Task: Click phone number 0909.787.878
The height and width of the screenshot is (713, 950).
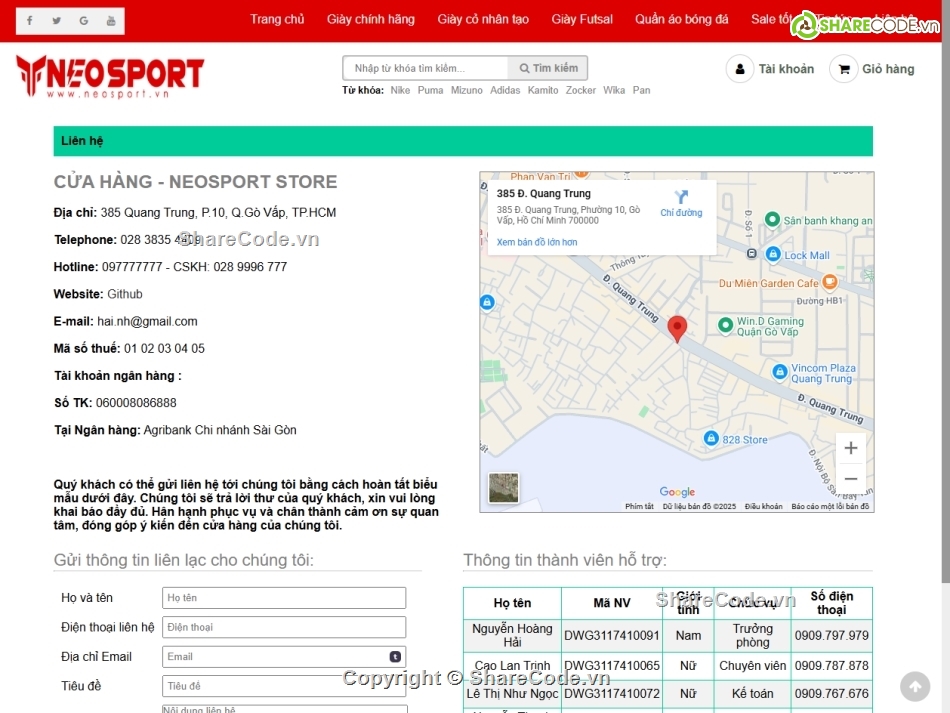Action: 831,666
